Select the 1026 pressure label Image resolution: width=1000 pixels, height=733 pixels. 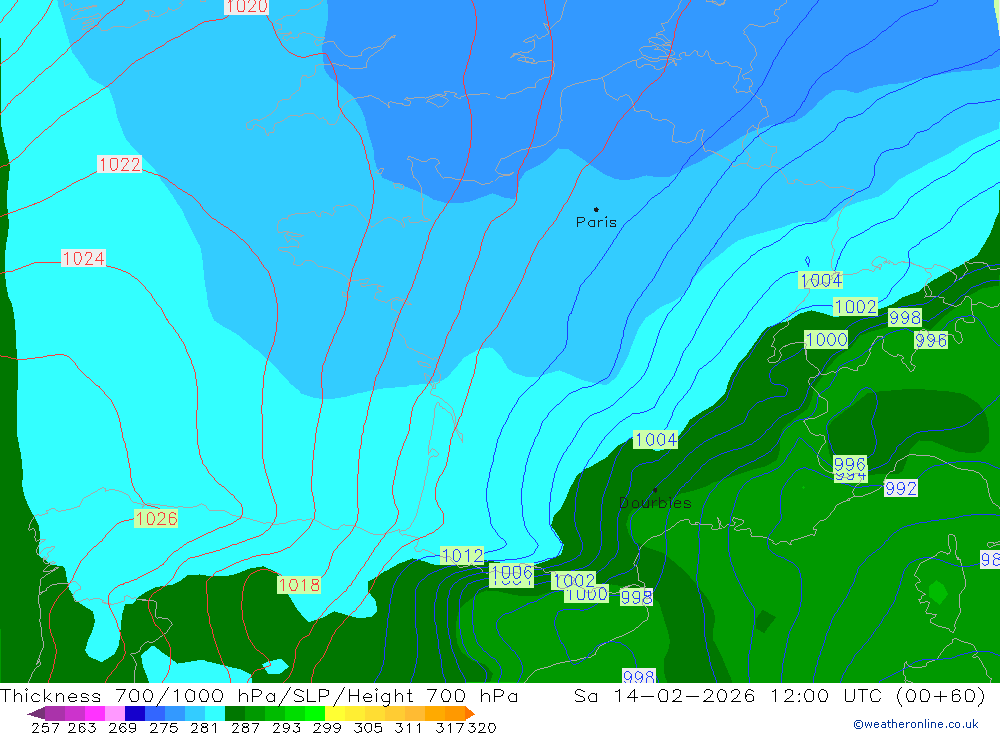[x=156, y=519]
